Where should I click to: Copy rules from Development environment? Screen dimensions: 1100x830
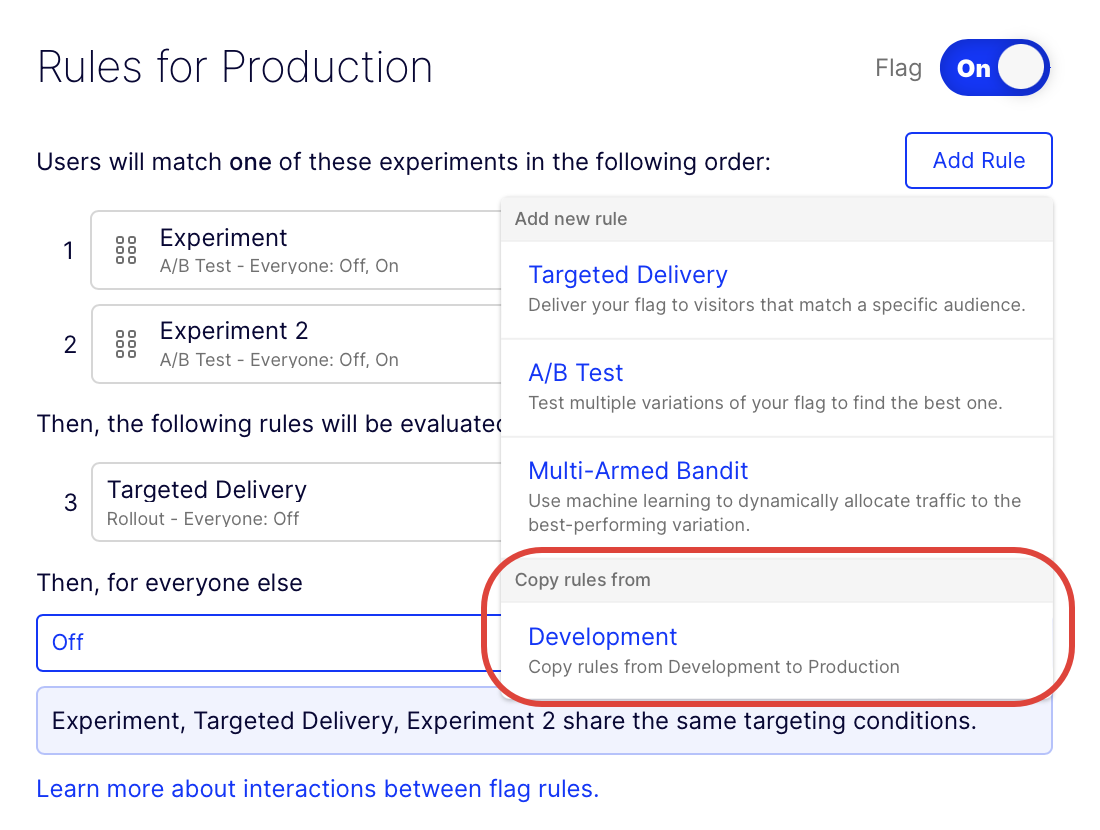pyautogui.click(x=602, y=637)
